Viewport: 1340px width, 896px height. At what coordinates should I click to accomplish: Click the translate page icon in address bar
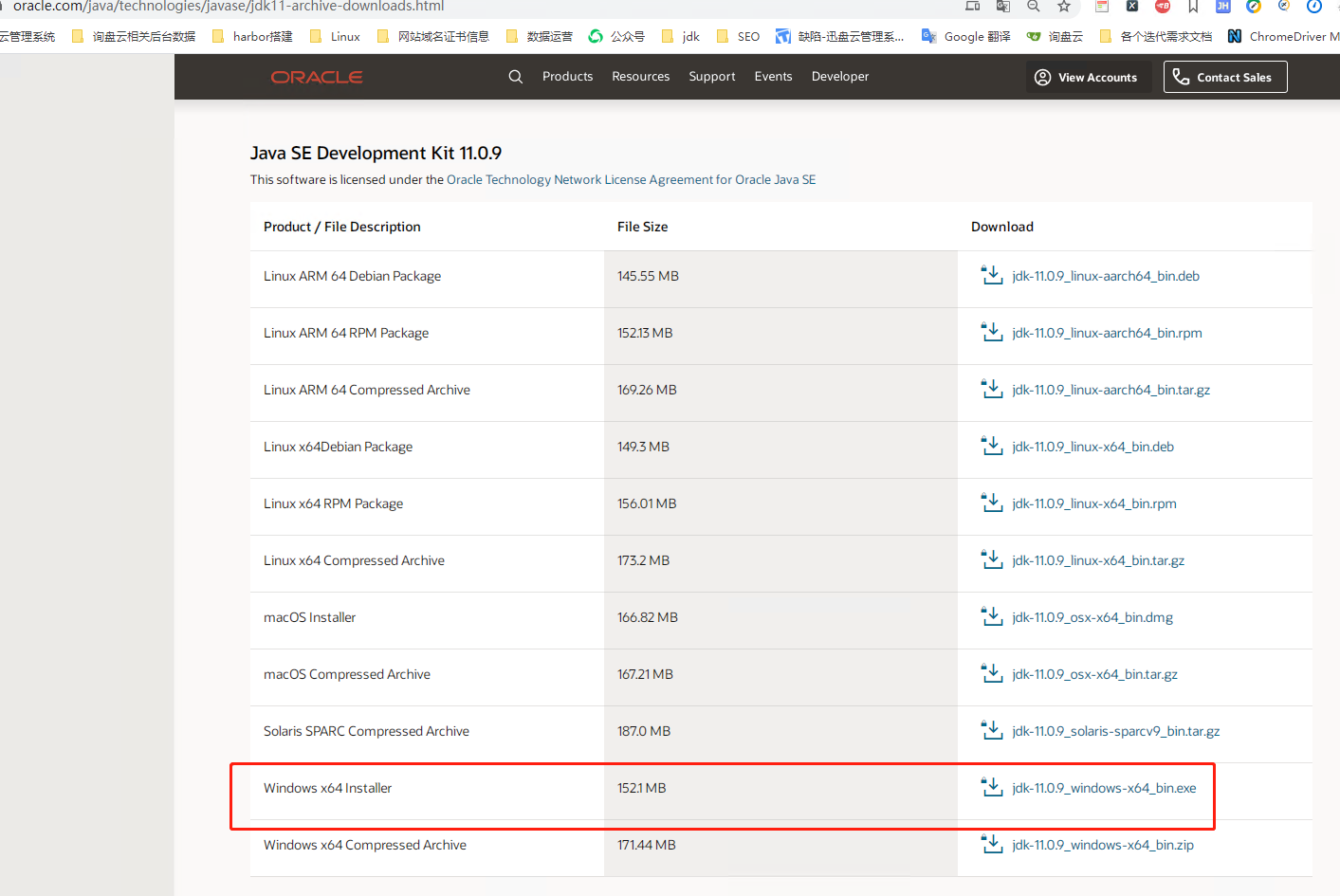point(1003,7)
